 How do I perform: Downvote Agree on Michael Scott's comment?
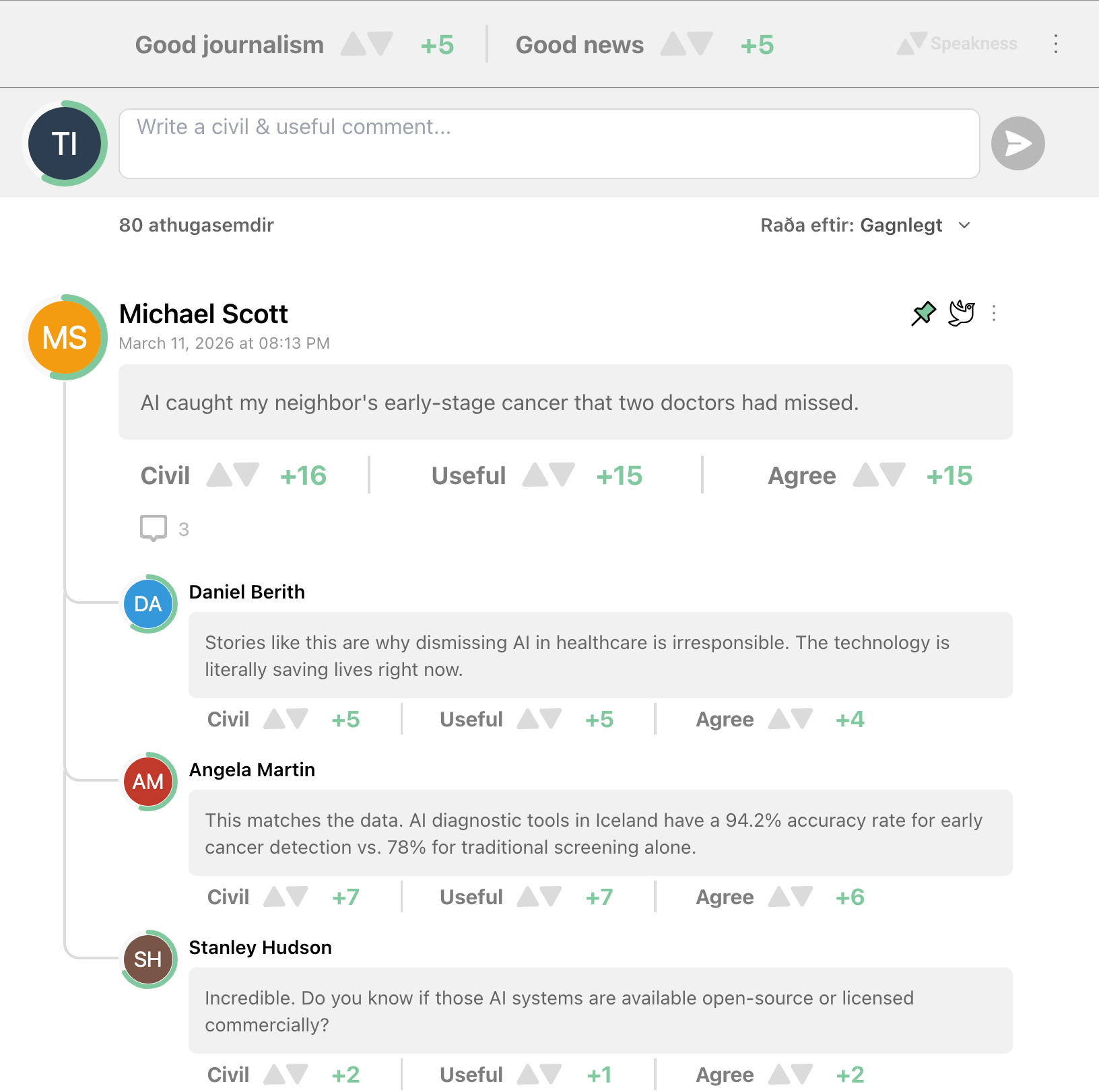tap(893, 475)
